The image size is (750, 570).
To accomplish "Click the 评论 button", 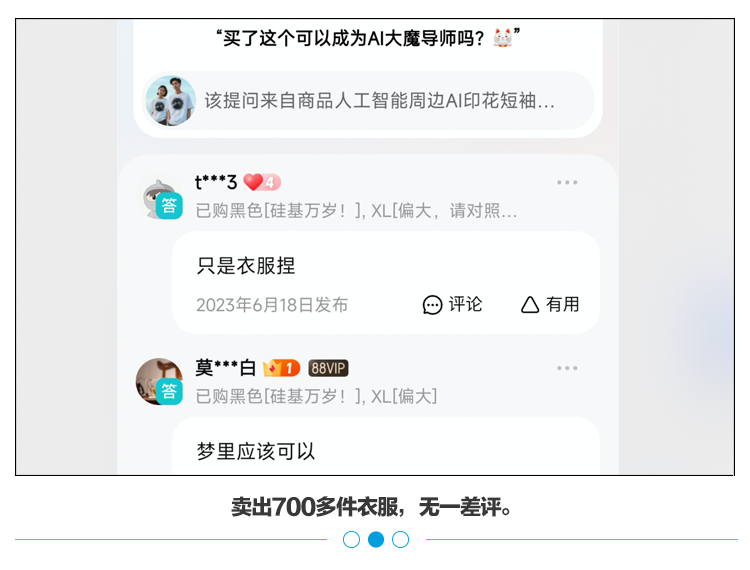I will point(452,305).
